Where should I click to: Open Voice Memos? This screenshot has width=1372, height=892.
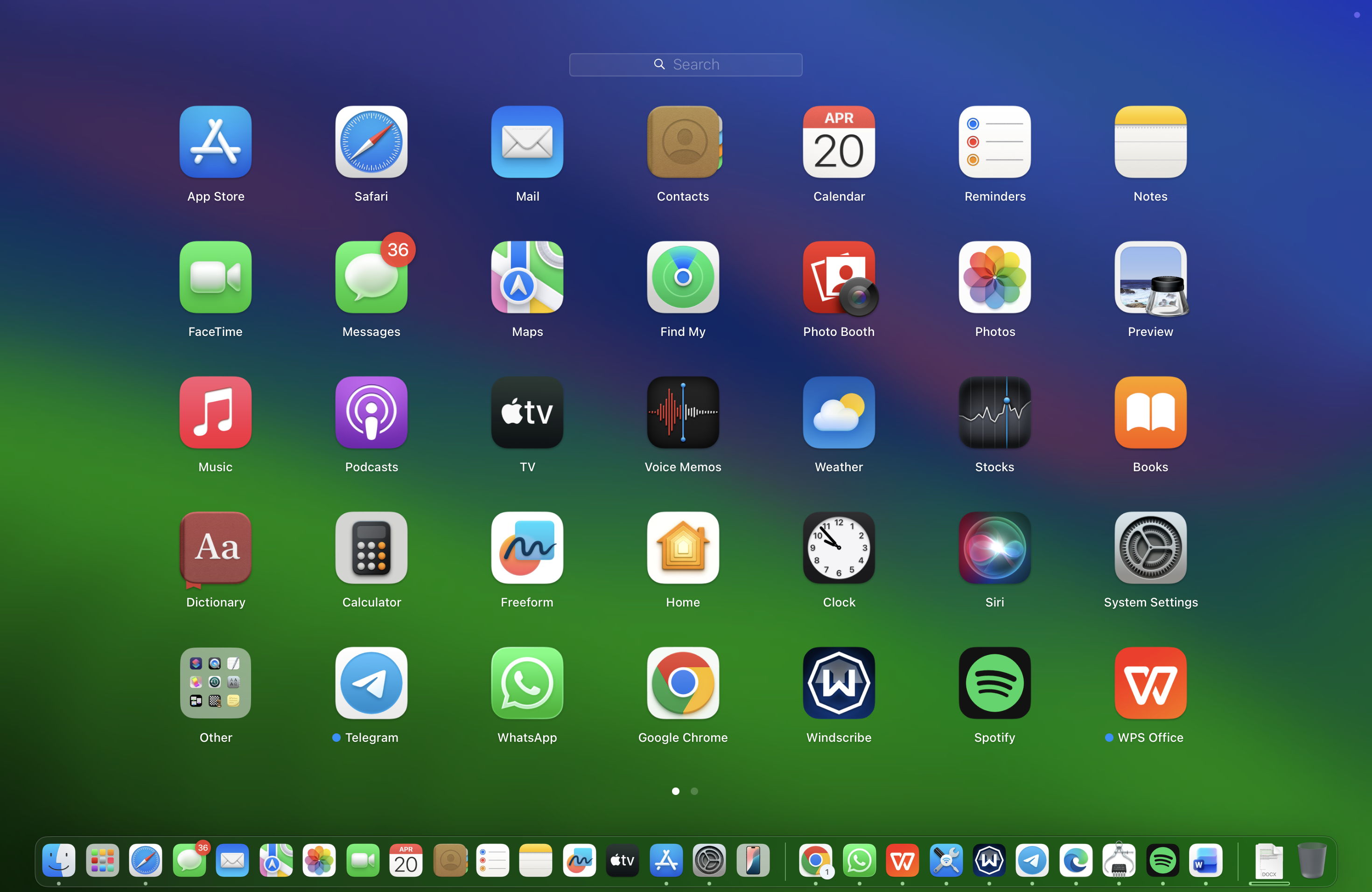click(683, 412)
